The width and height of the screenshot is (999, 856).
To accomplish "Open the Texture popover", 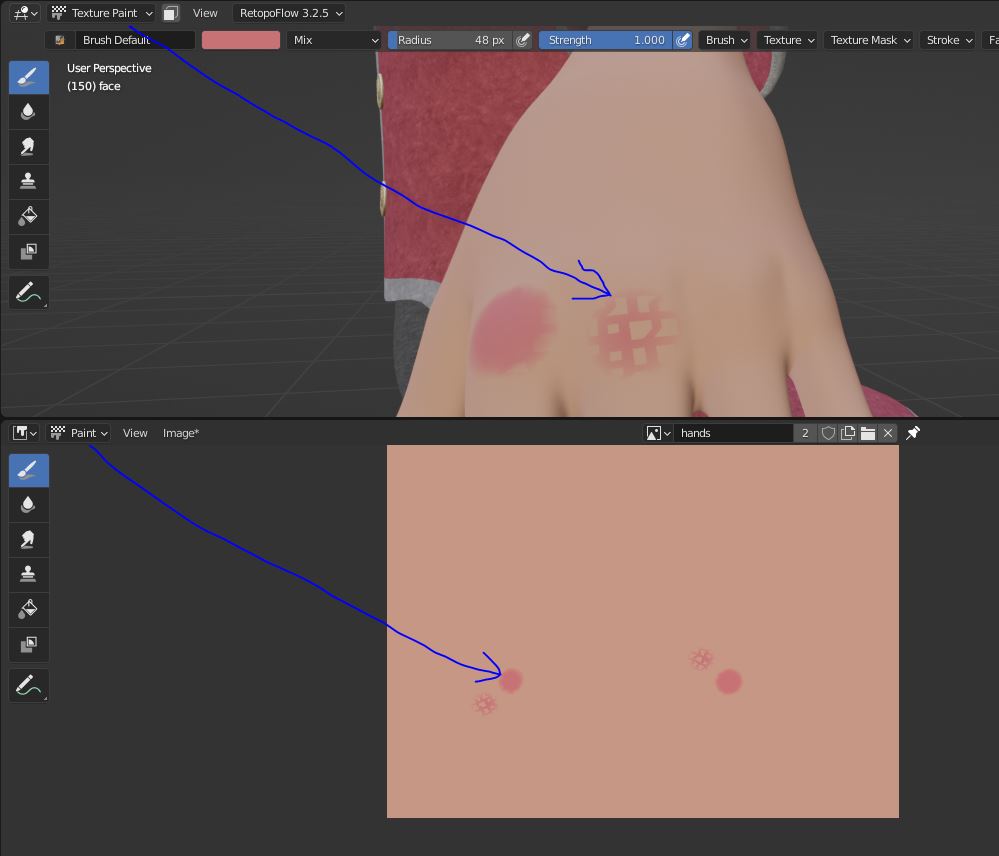I will 789,40.
